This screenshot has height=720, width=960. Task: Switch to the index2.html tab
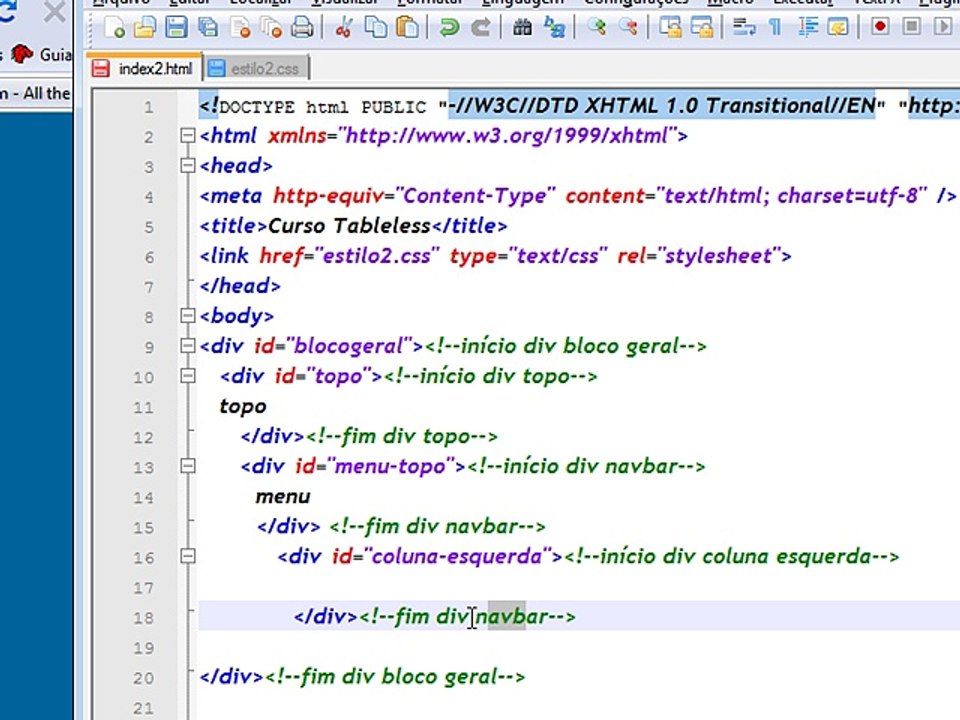143,67
